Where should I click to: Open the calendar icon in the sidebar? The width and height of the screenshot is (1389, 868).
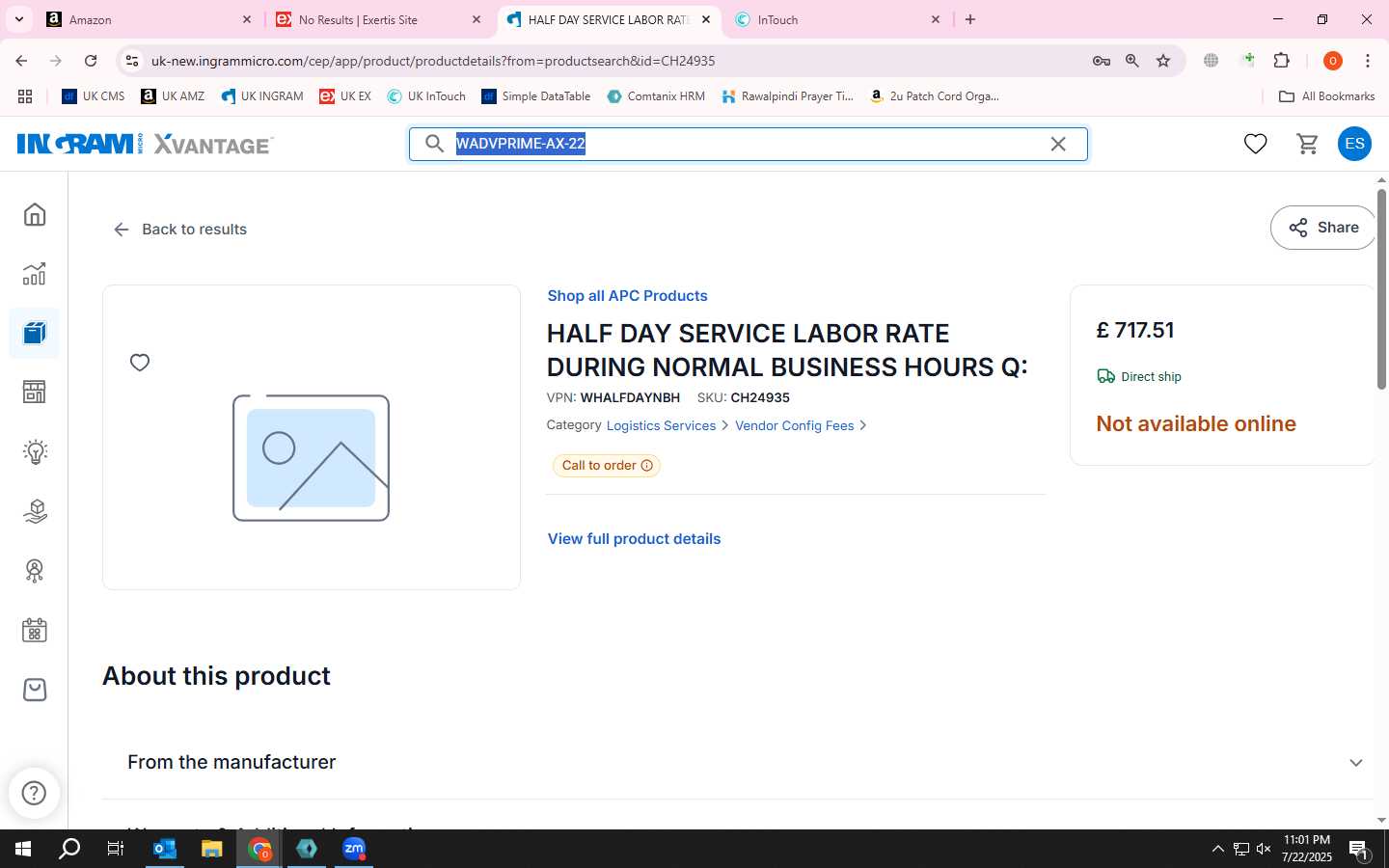(35, 631)
